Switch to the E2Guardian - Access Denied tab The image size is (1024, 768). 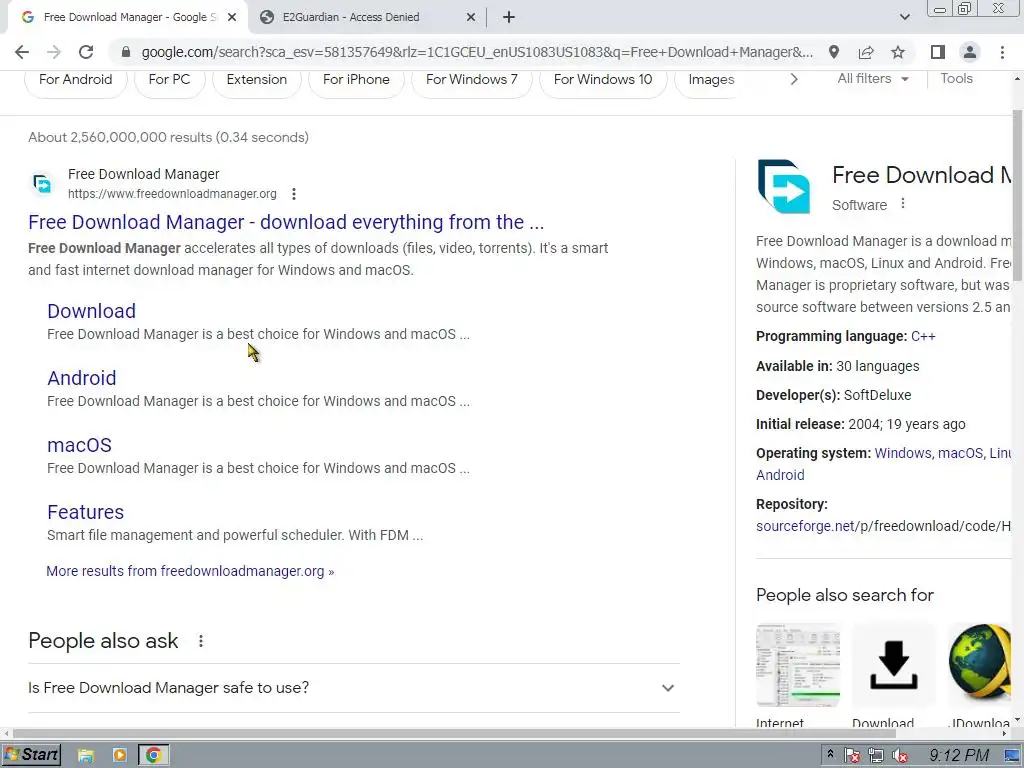coord(367,17)
